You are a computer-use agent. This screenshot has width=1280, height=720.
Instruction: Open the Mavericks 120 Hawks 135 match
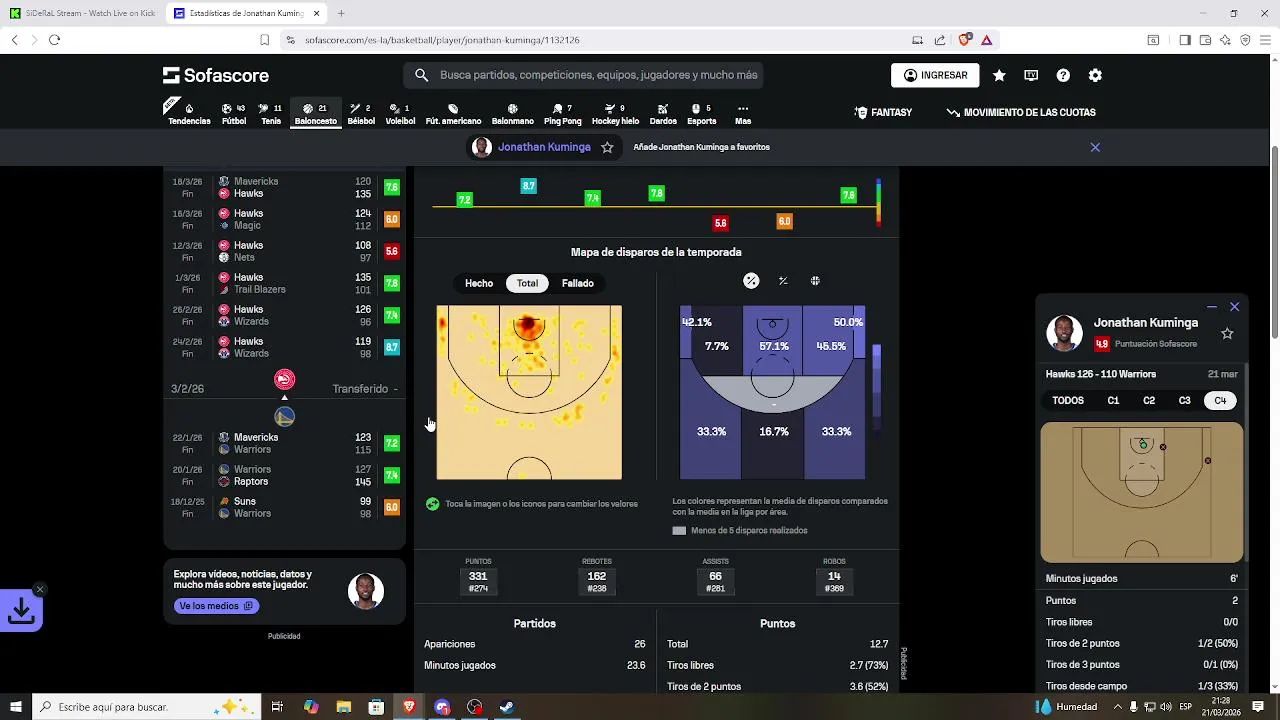(284, 188)
